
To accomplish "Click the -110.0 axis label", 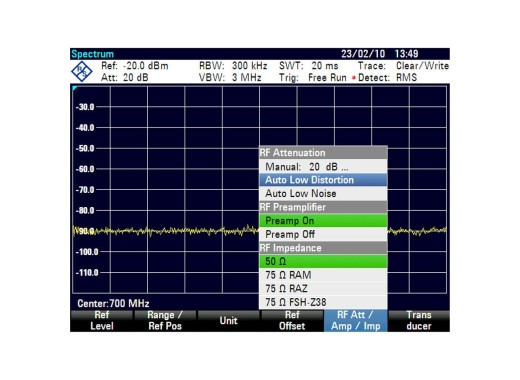I will pyautogui.click(x=87, y=273).
